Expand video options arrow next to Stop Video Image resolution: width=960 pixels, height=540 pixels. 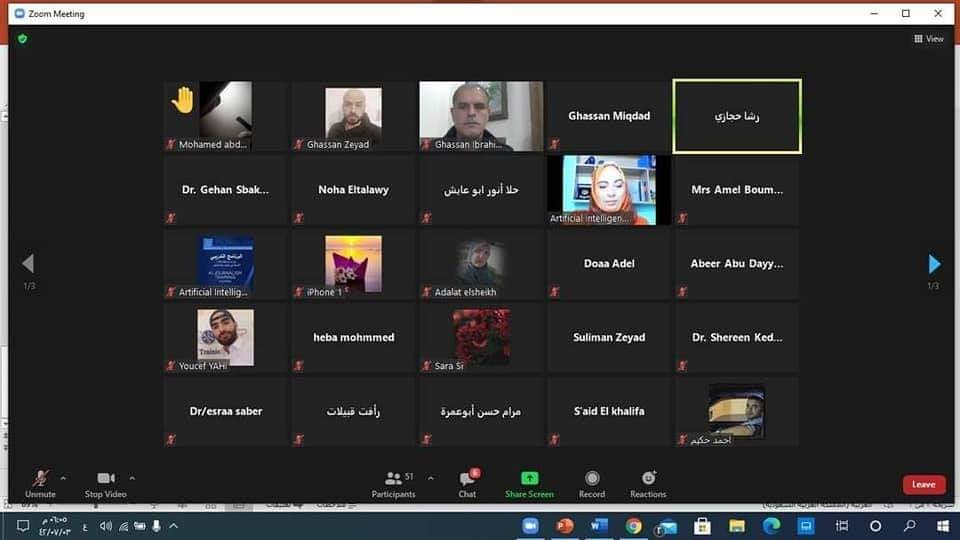[132, 478]
